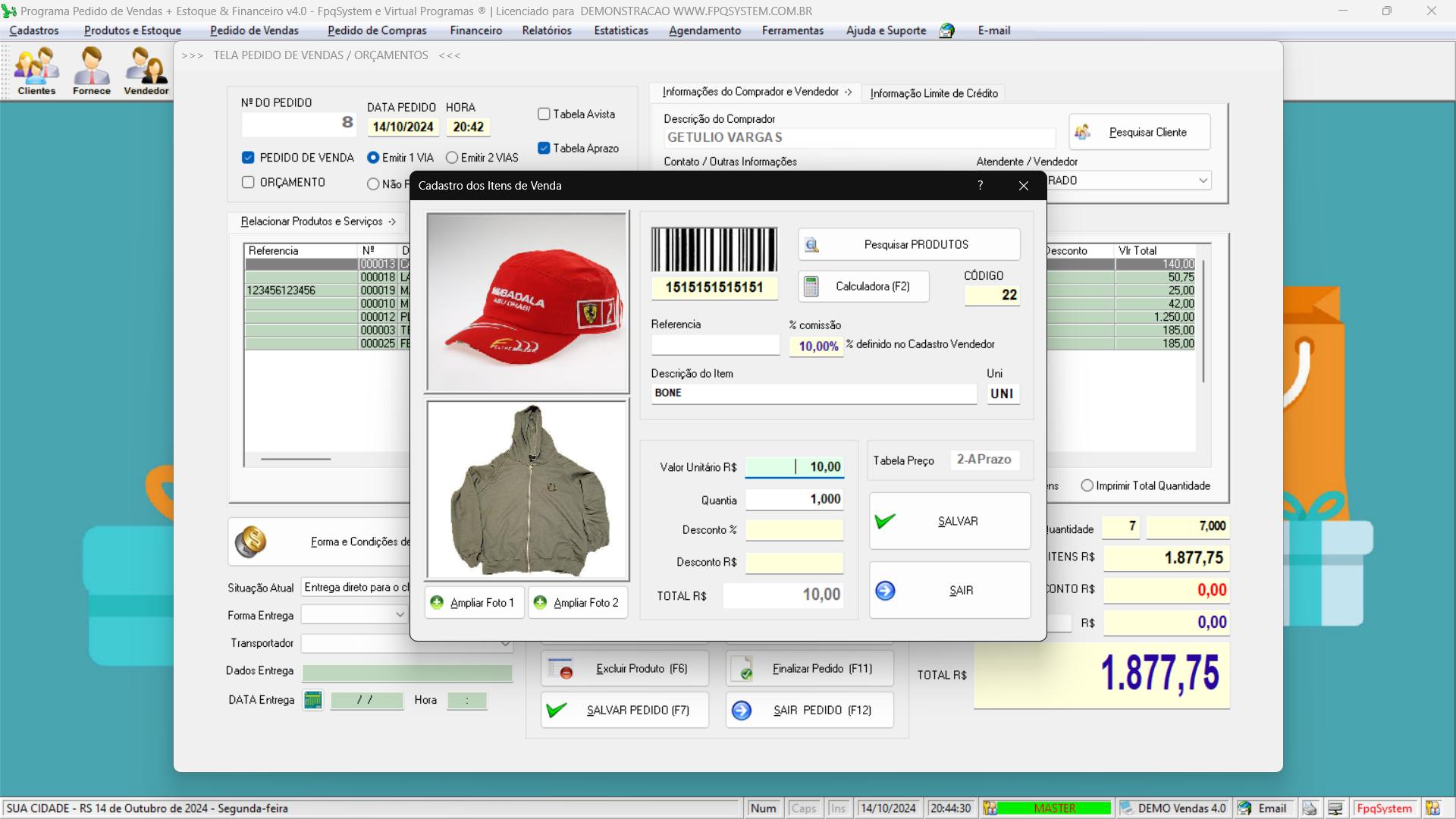Select the partially hidden Não radio button

(373, 184)
